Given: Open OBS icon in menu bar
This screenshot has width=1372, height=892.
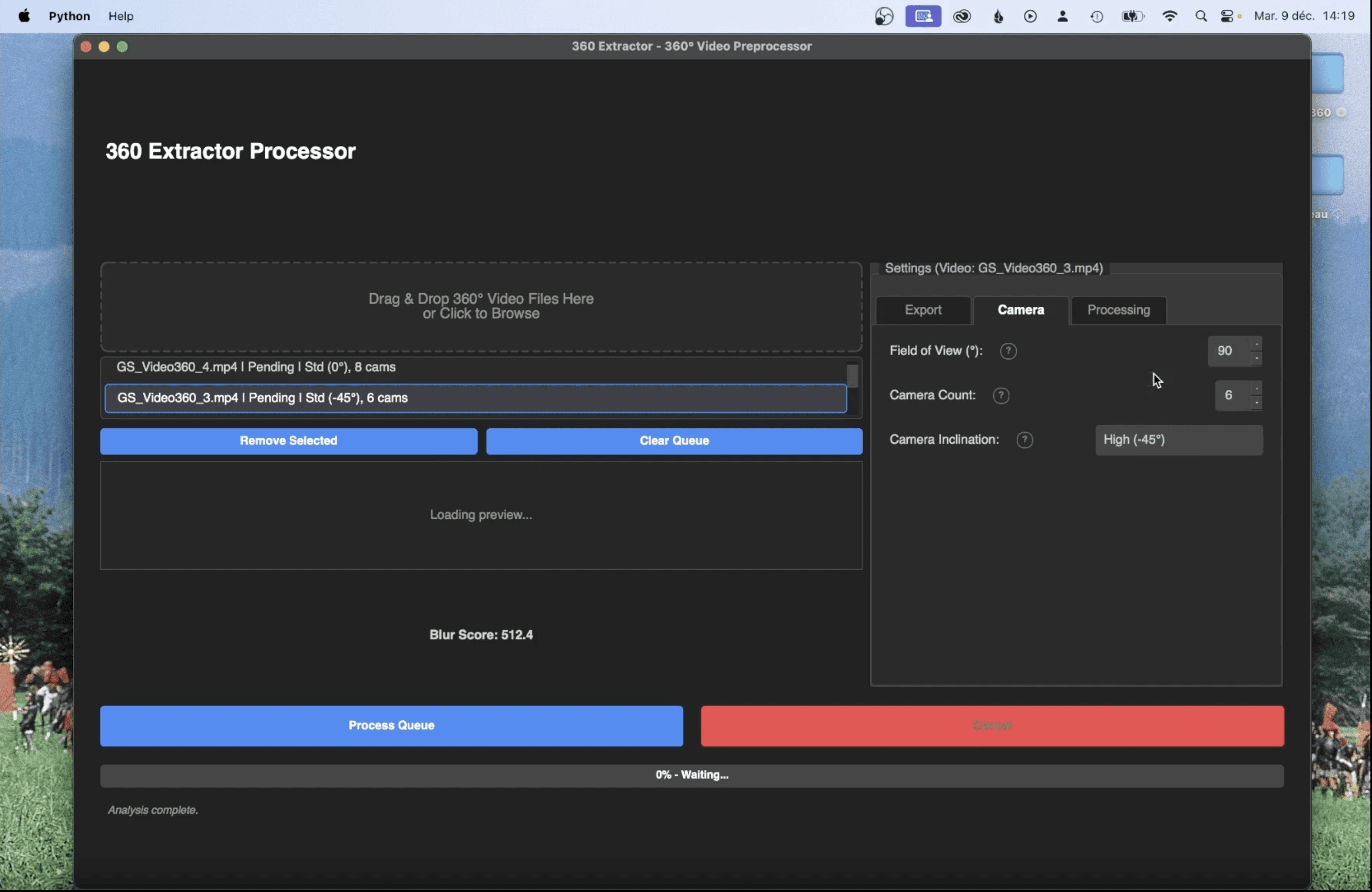Looking at the screenshot, I should click(884, 16).
